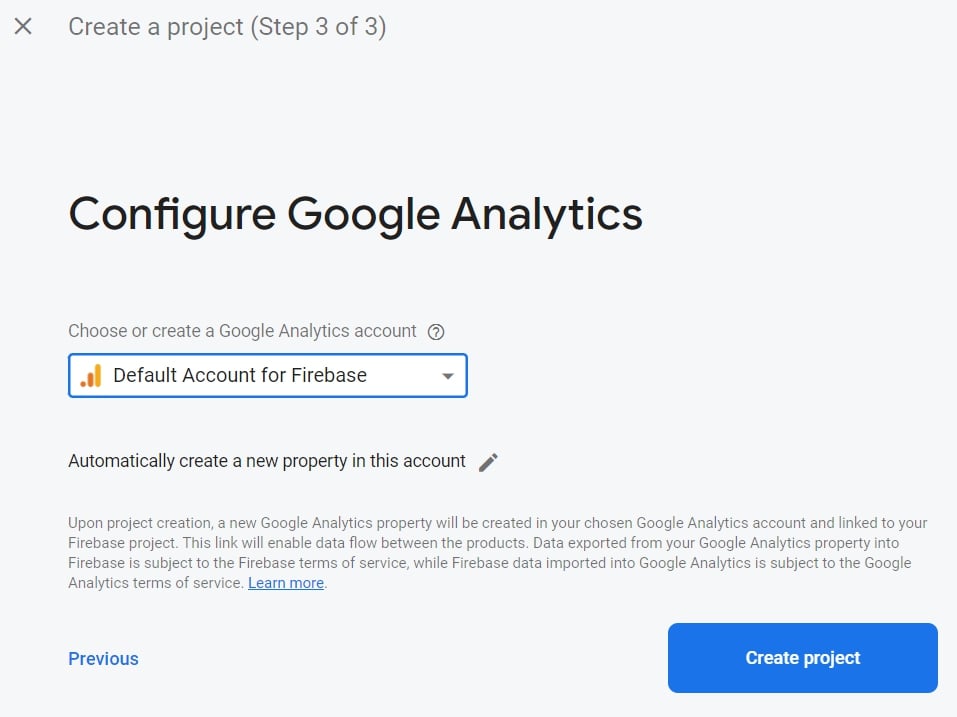Viewport: 957px width, 717px height.
Task: Click the Automatically create a new property label
Action: pos(265,461)
